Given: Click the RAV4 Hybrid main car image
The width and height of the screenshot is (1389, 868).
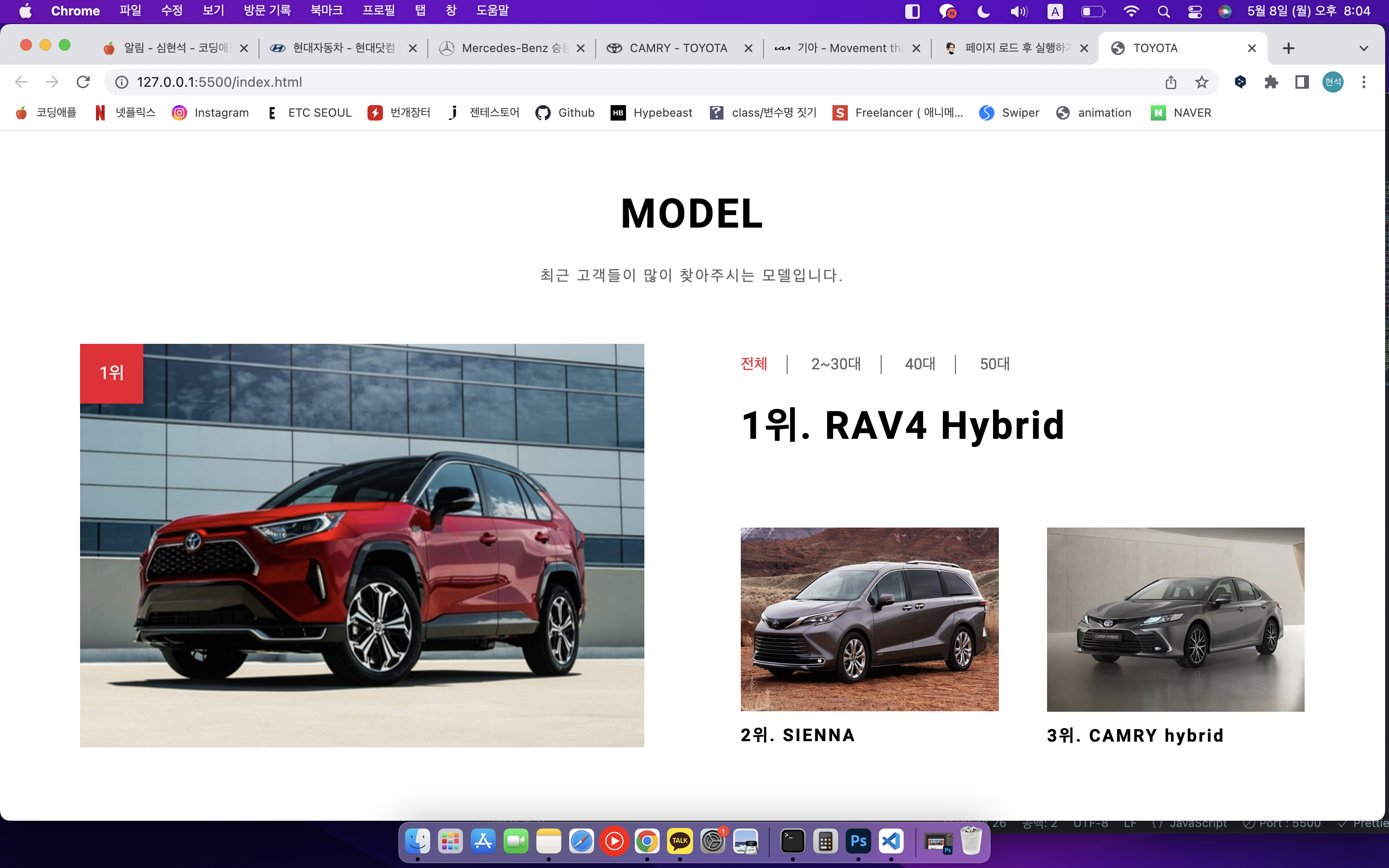Looking at the screenshot, I should [x=362, y=545].
